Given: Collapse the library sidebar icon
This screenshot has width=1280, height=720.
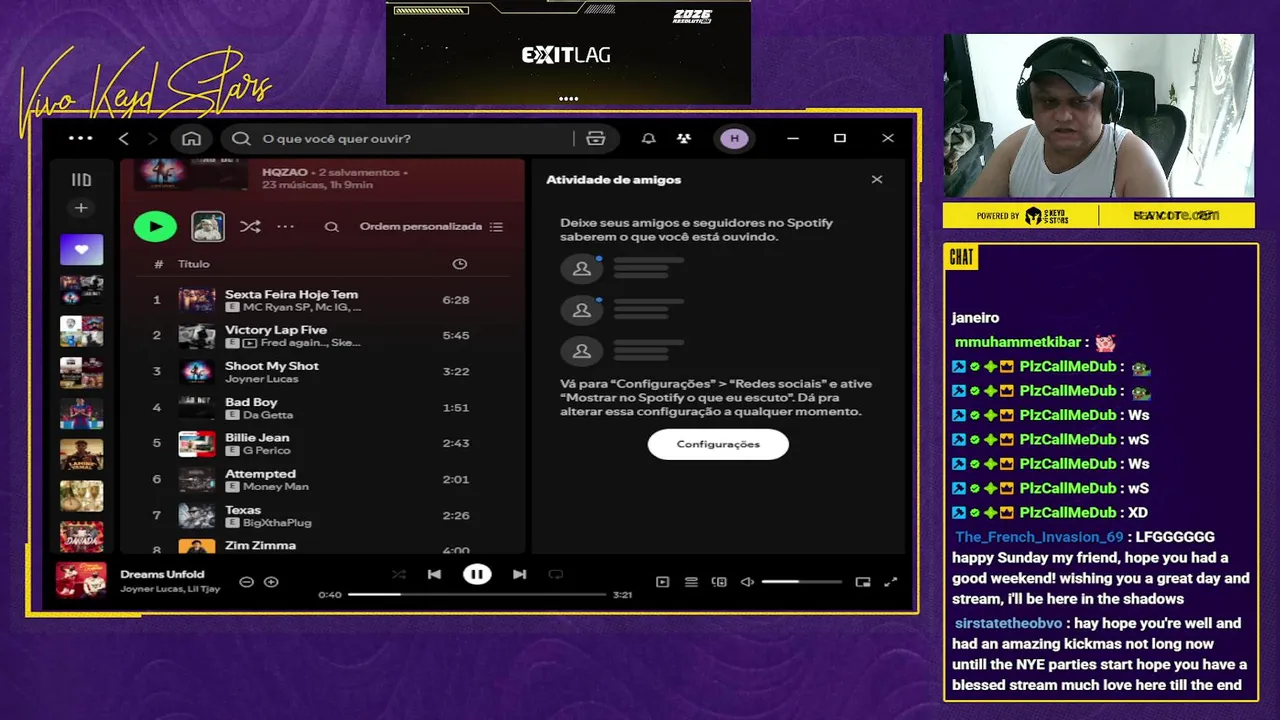Looking at the screenshot, I should point(81,180).
